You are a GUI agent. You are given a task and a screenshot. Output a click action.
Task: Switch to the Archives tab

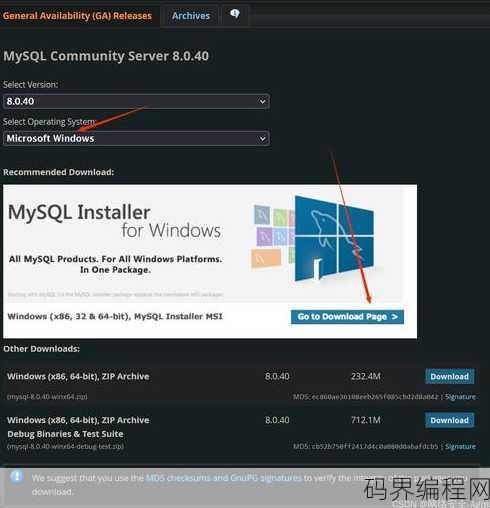[x=191, y=16]
